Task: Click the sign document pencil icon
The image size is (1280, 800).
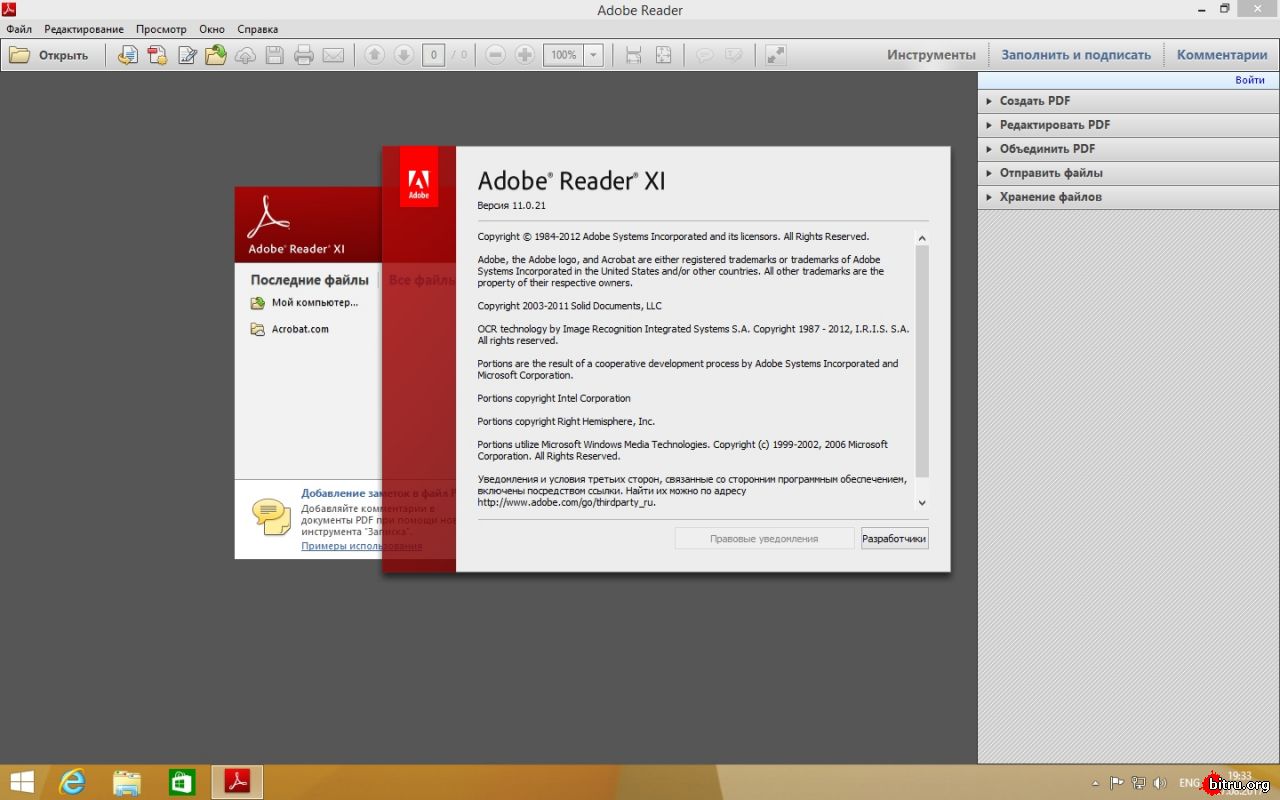Action: point(187,55)
